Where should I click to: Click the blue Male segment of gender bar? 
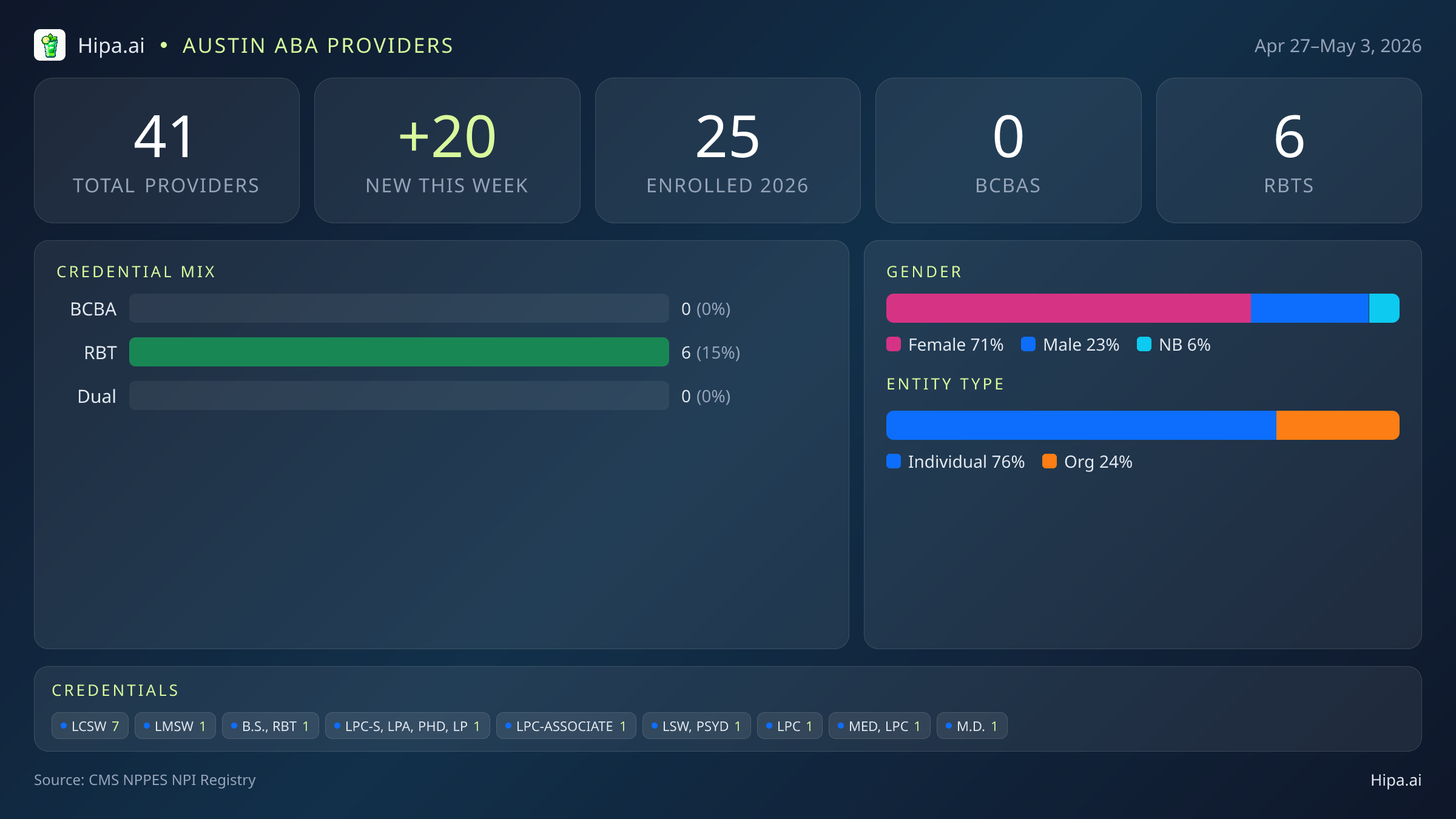point(1310,308)
